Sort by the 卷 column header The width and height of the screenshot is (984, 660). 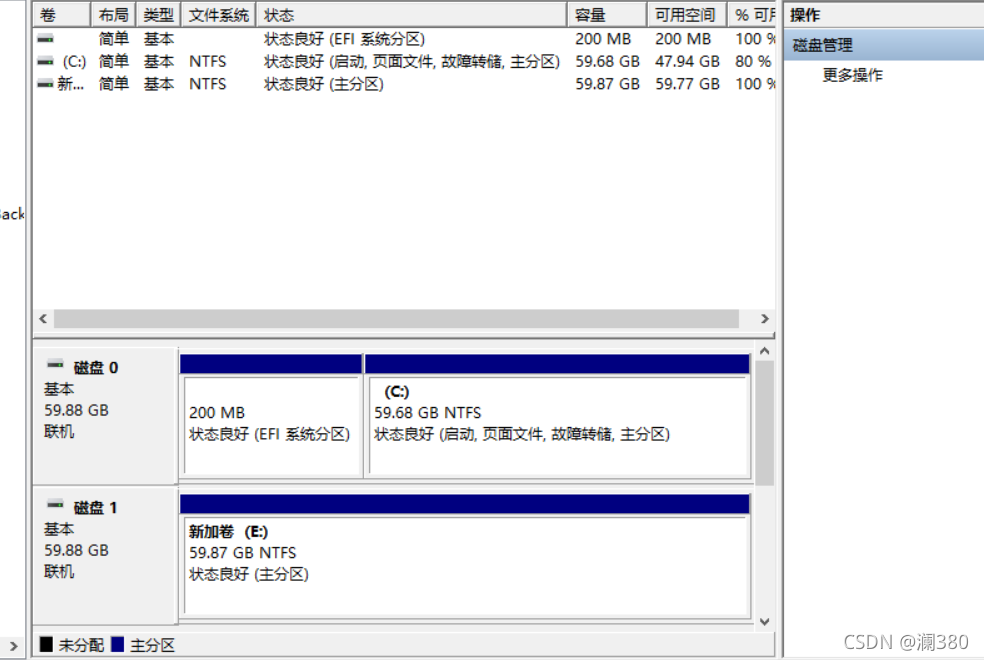[x=62, y=14]
